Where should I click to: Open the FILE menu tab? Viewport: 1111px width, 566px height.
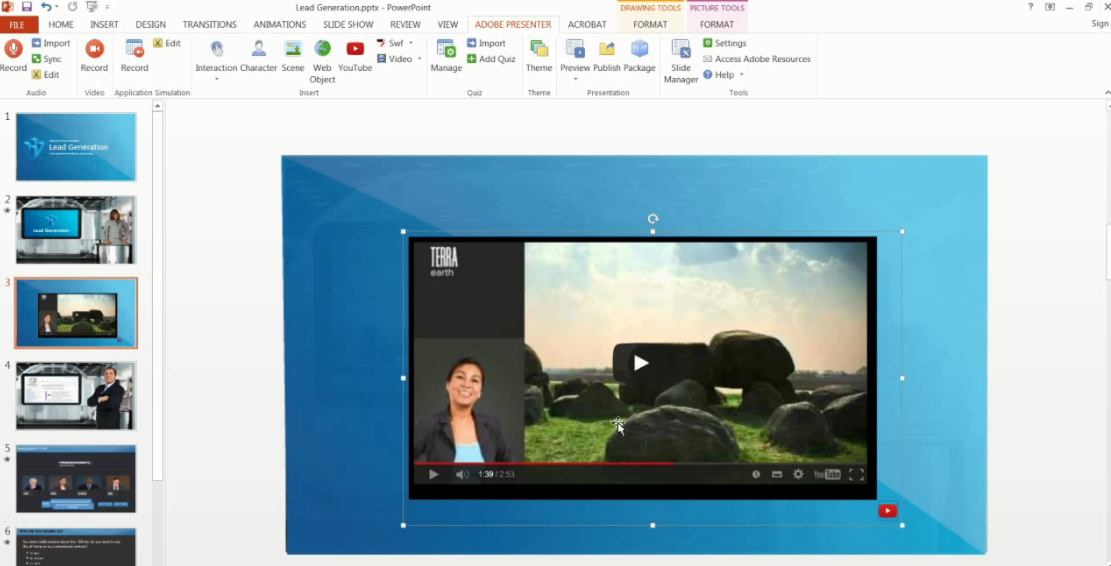18,24
